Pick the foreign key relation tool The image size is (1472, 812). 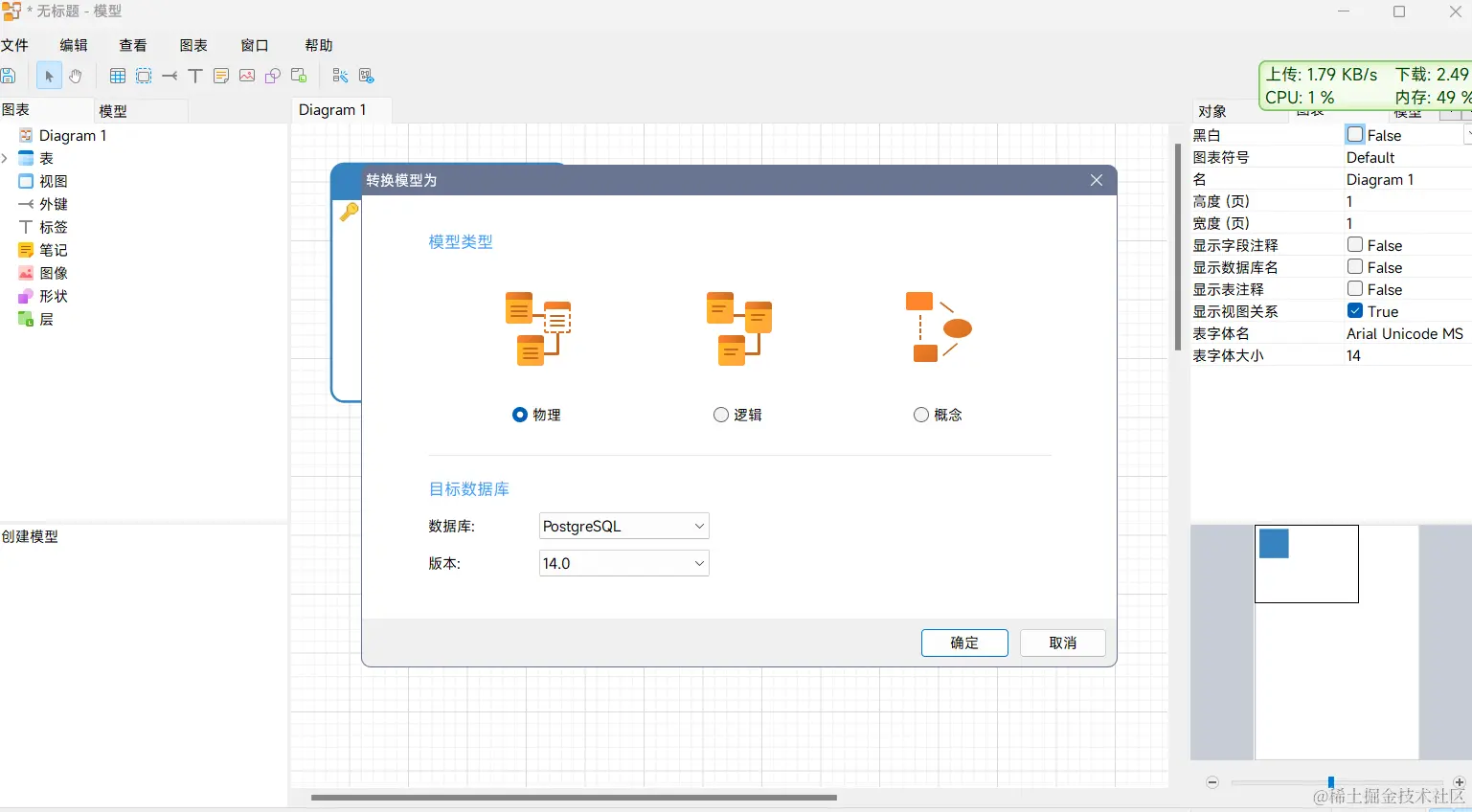170,76
